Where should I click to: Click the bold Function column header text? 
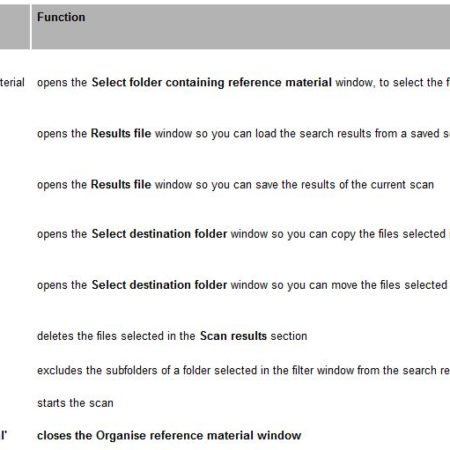click(61, 17)
